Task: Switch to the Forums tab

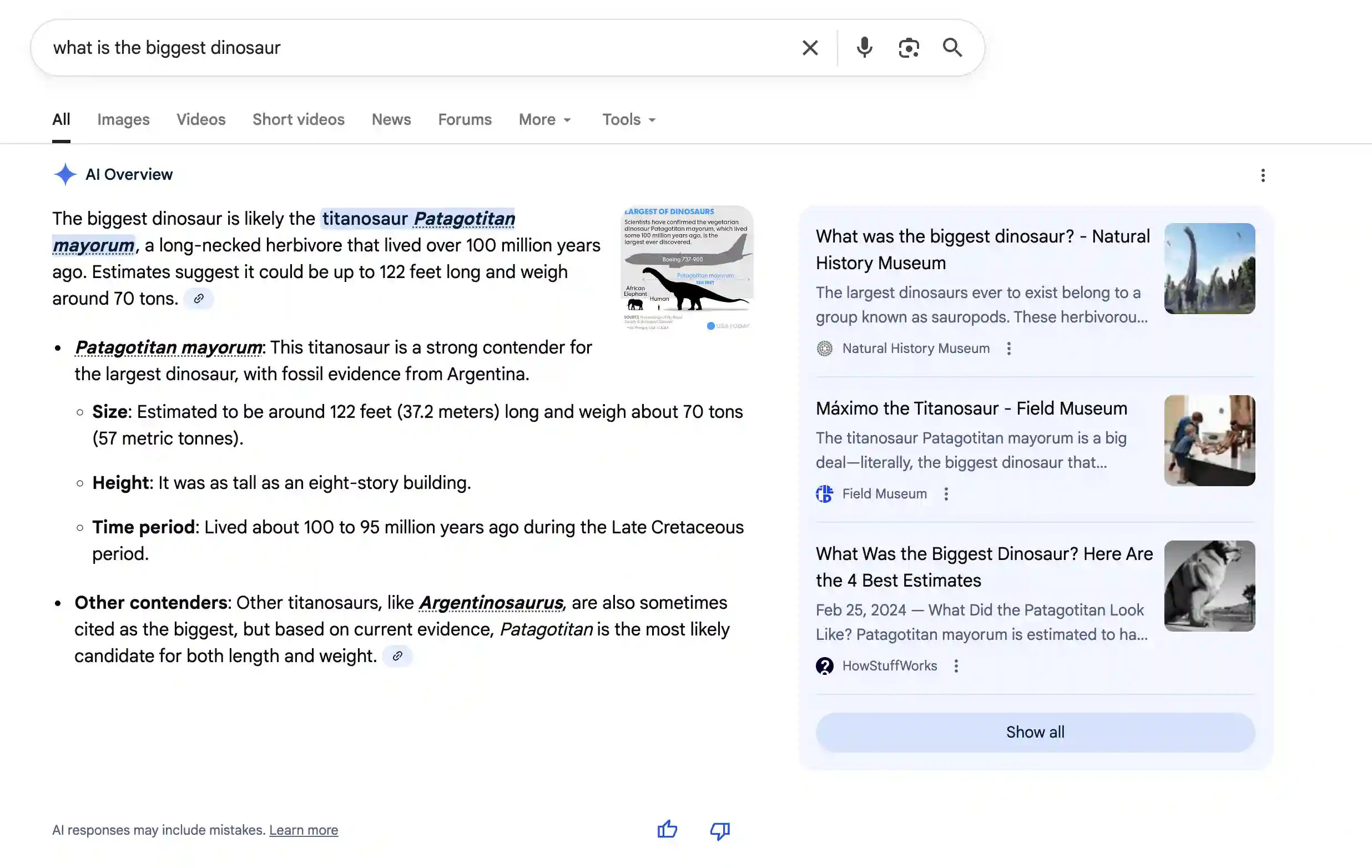Action: (465, 120)
